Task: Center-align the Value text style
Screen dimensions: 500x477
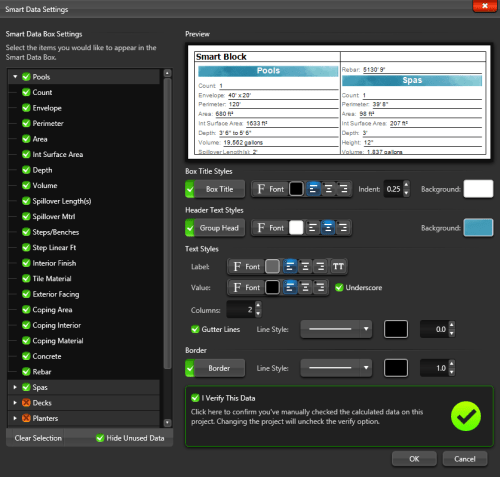Action: tap(305, 287)
